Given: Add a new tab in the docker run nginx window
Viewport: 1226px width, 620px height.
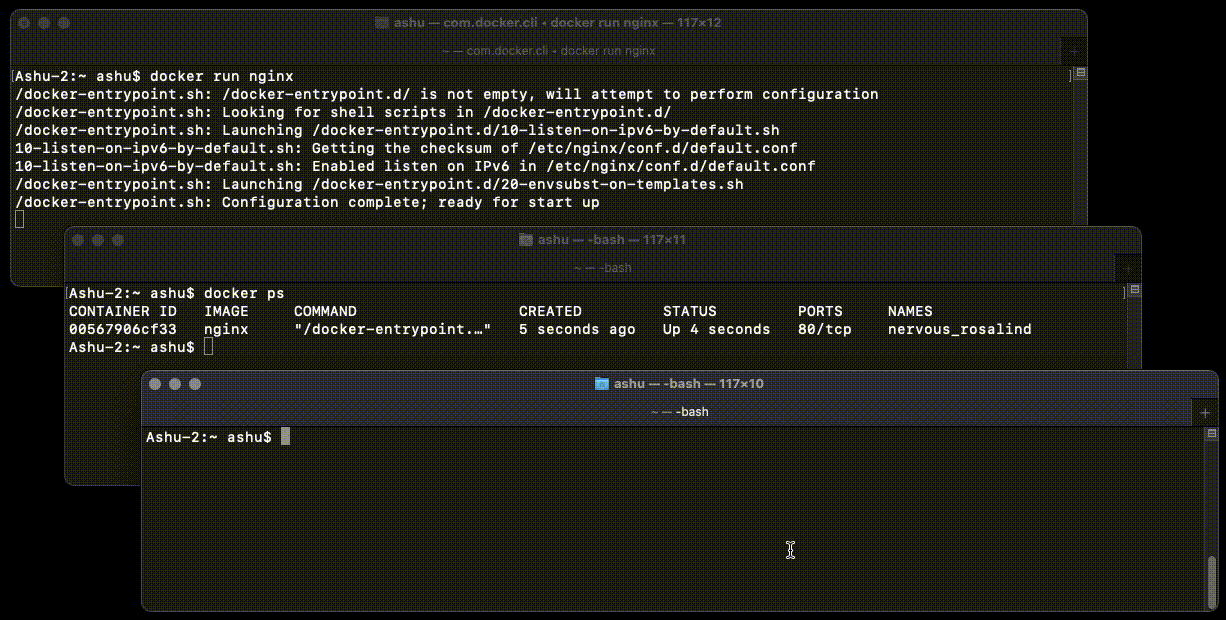Looking at the screenshot, I should click(x=1074, y=50).
